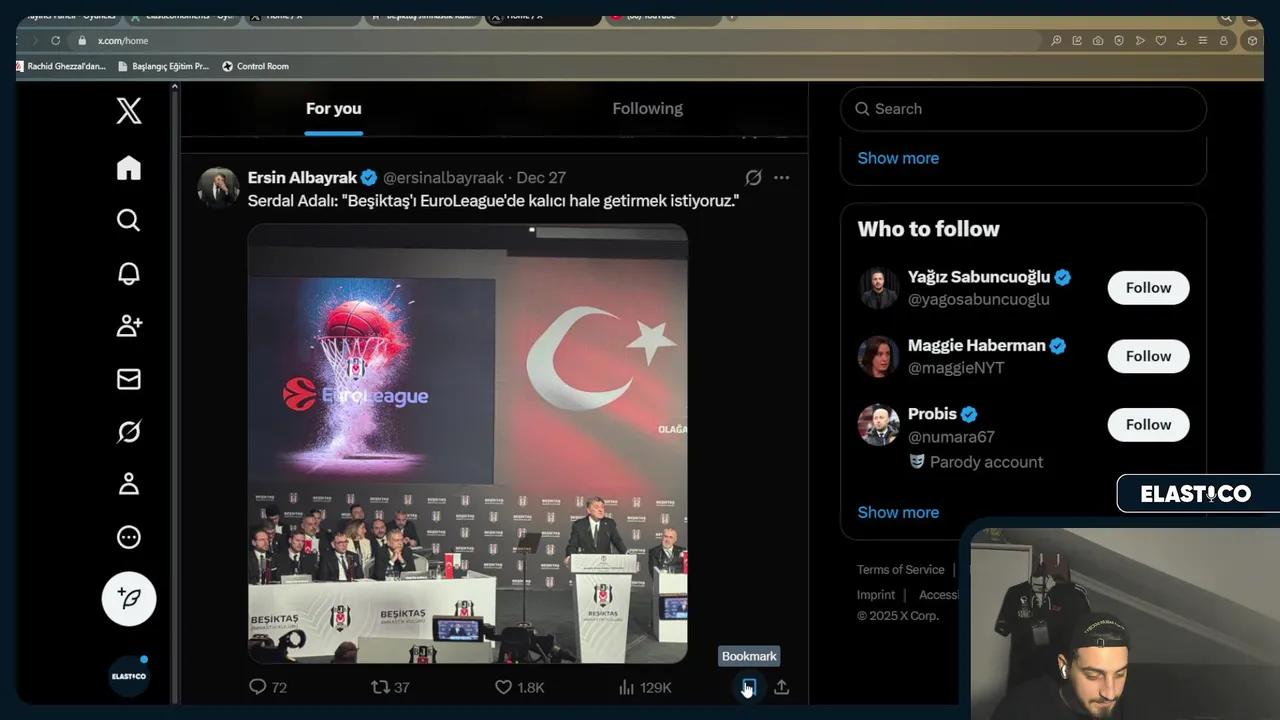Follow Yağız Sabuncuoğlu
Screen dimensions: 1280x720
coord(1148,288)
